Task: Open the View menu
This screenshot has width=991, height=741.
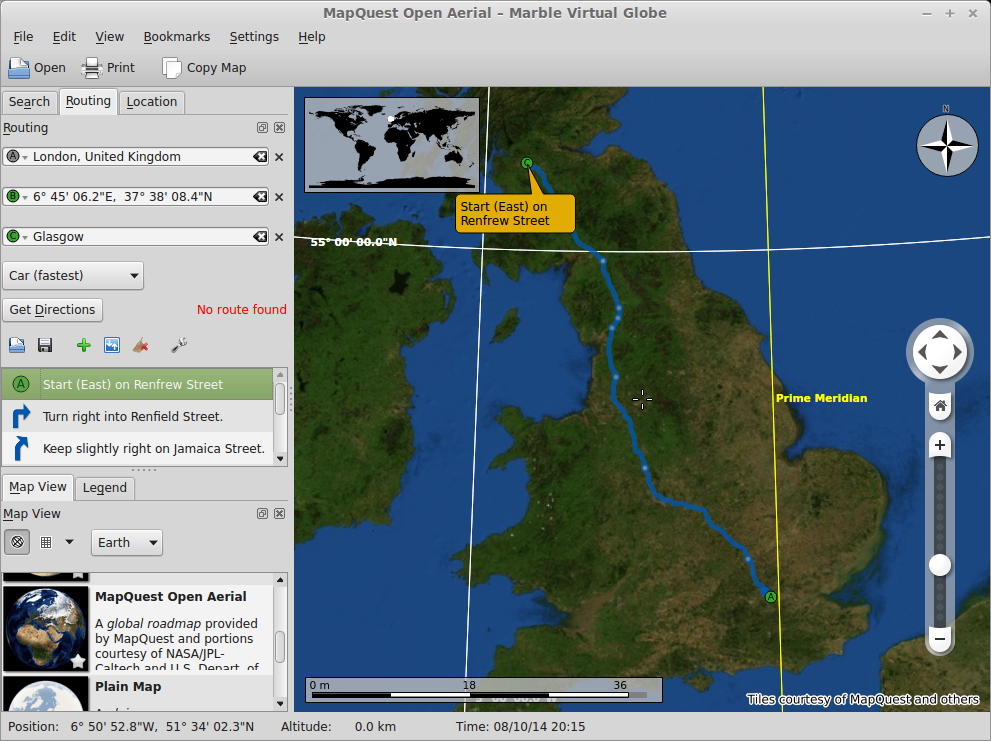Action: (109, 37)
